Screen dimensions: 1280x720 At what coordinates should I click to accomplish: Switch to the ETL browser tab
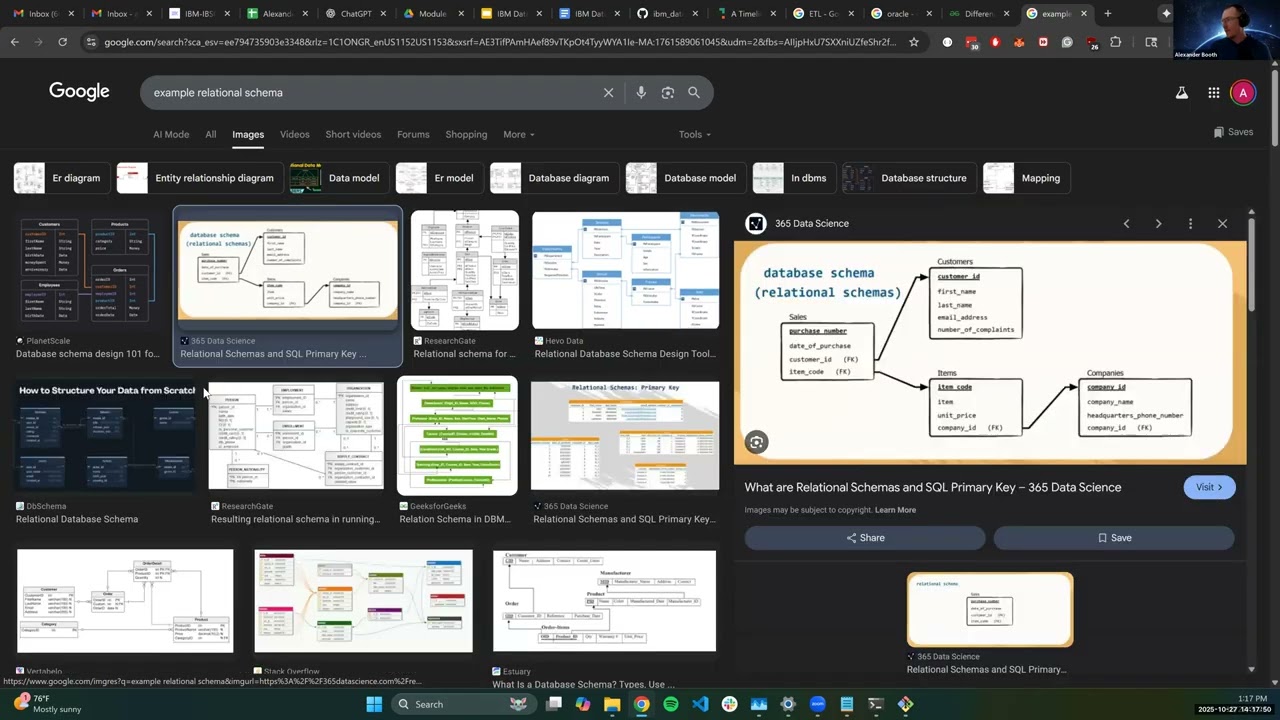[x=823, y=14]
